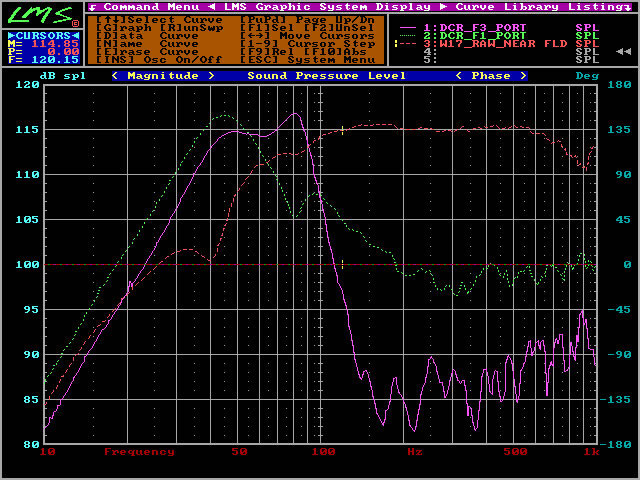Viewport: 640px width, 480px height.
Task: Click the 50 frequency tick label
Action: 240,452
